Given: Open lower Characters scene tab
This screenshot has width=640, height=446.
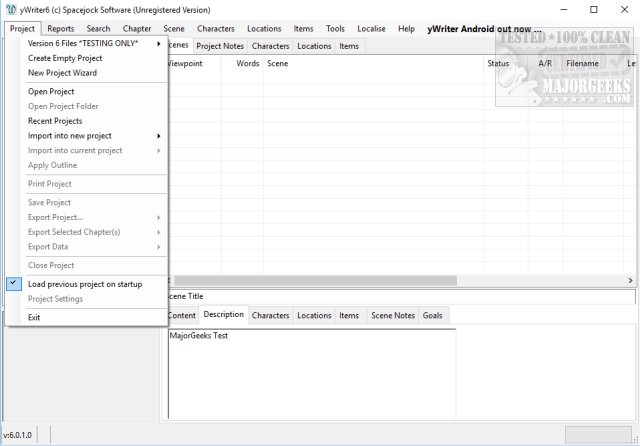Looking at the screenshot, I should [x=270, y=315].
